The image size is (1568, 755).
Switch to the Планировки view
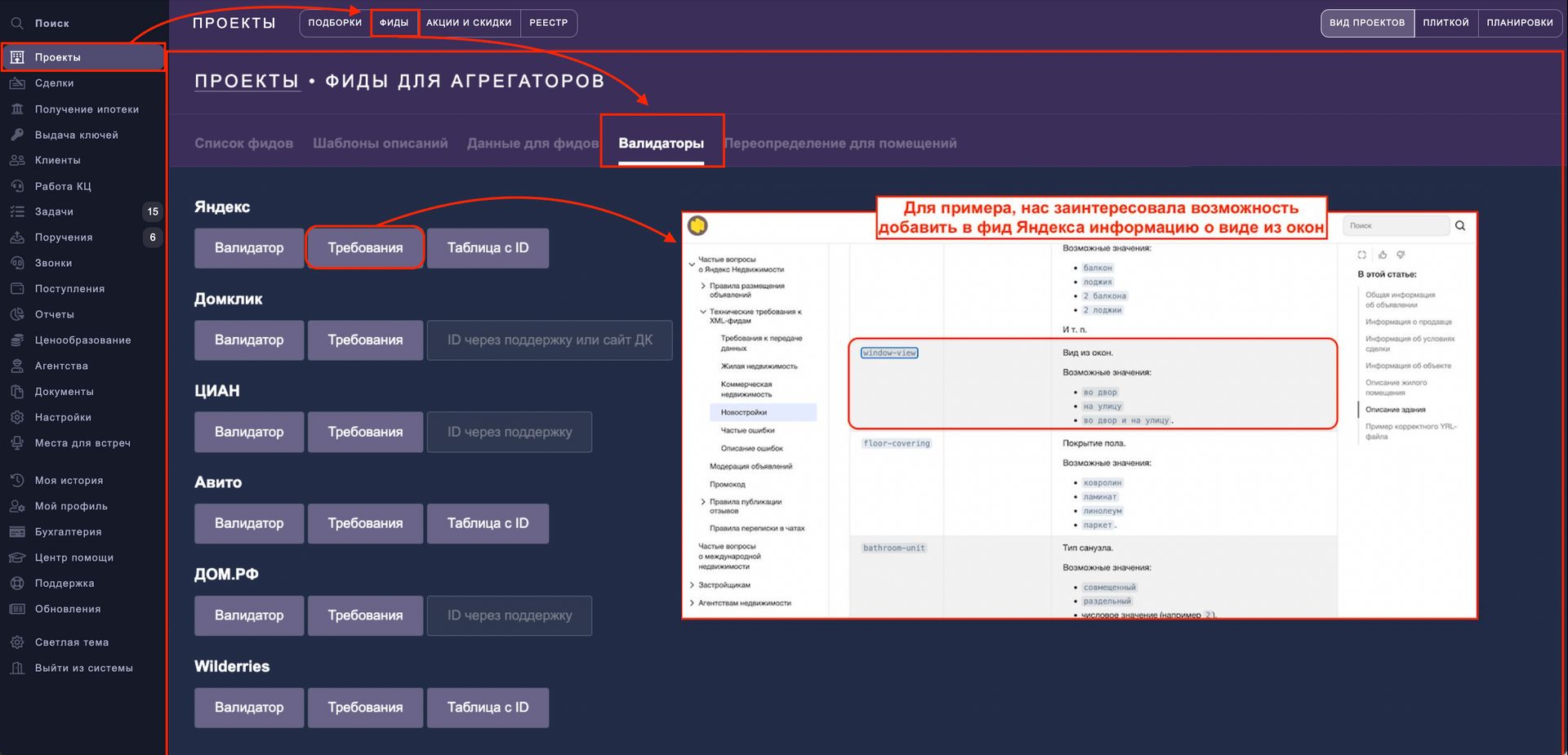click(x=1520, y=23)
